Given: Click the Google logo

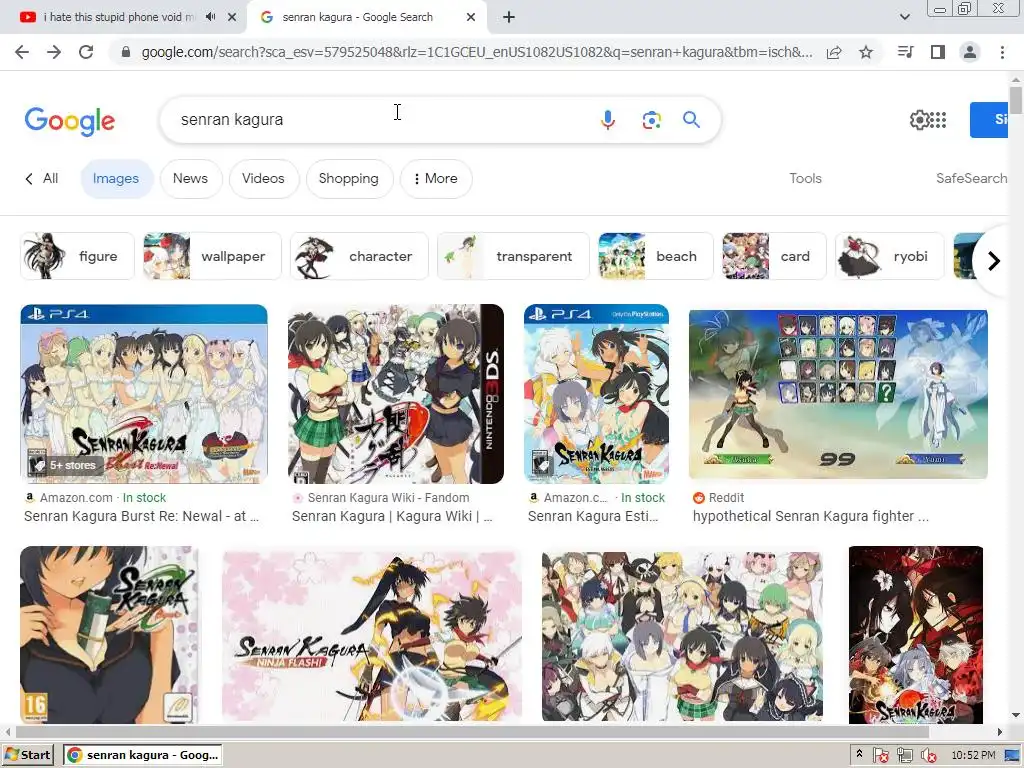Looking at the screenshot, I should coord(70,121).
